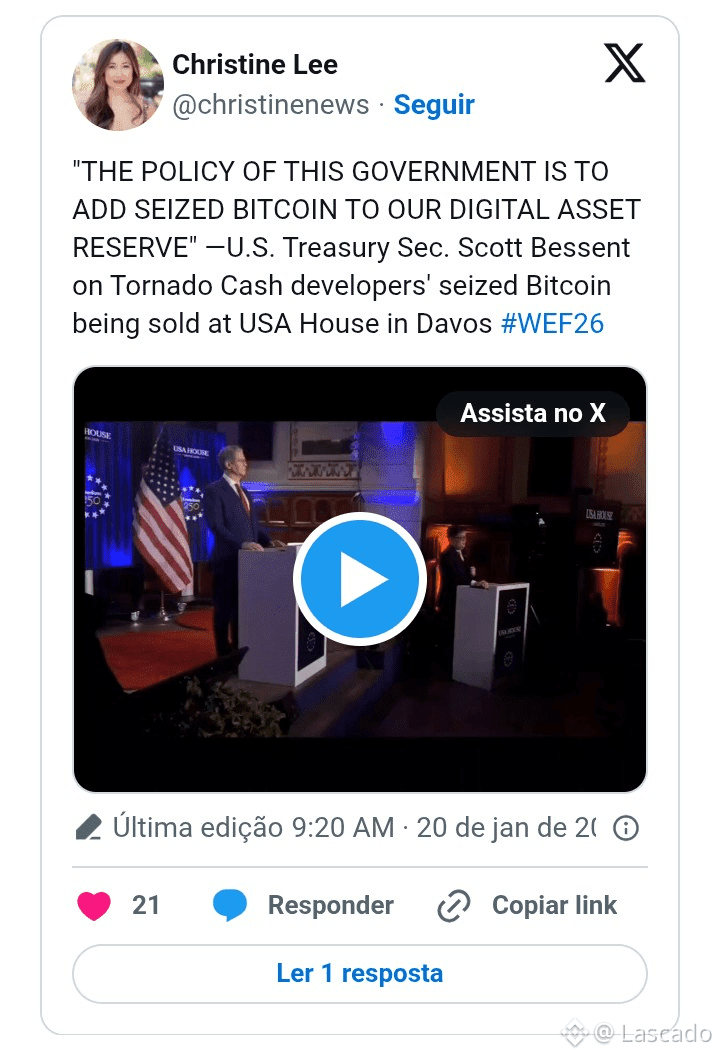Viewport: 720px width, 1058px height.
Task: Click the tweet text about seized Bitcoin
Action: [x=356, y=248]
